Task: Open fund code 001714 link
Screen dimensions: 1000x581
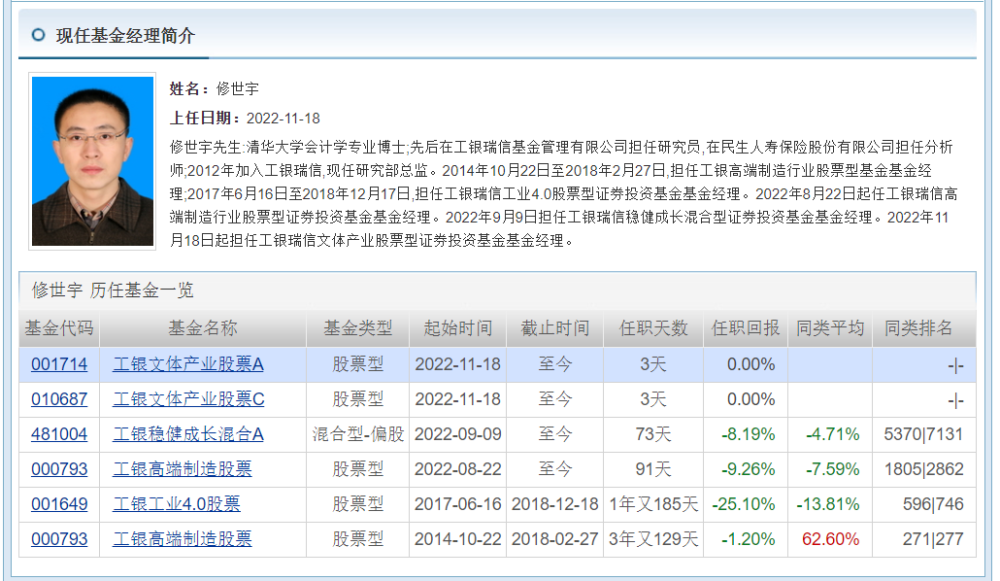Action: 59,365
